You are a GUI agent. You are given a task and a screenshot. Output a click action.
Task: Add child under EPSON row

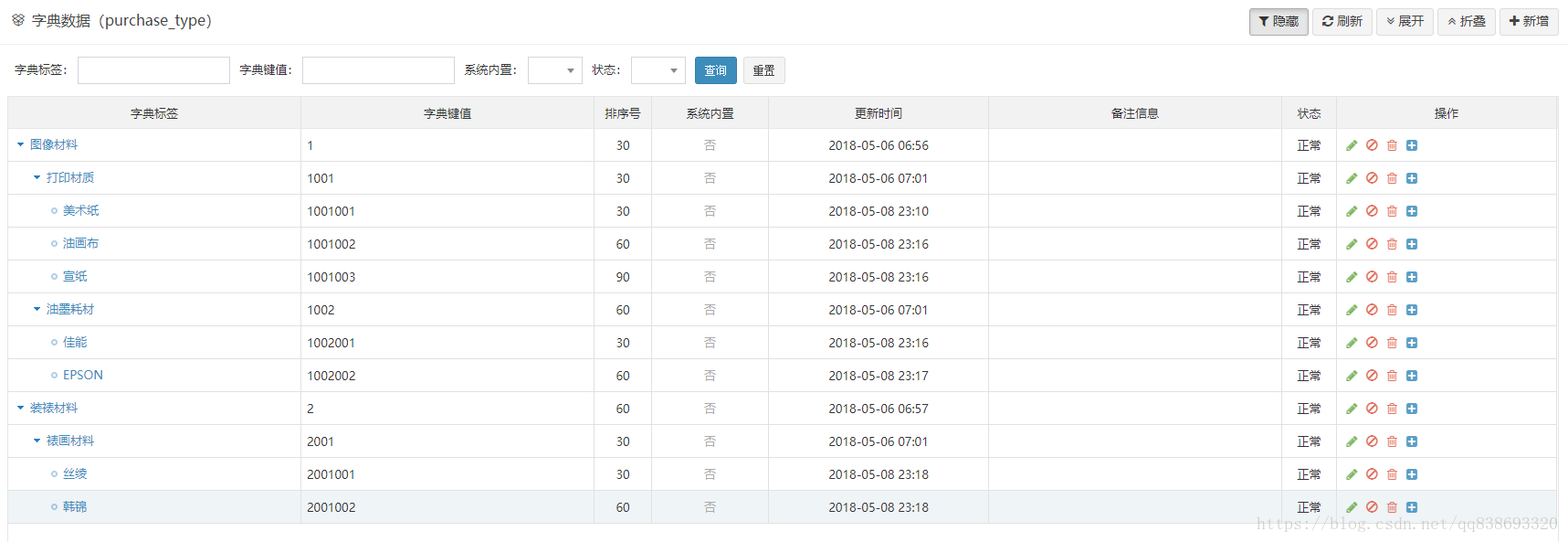(x=1412, y=376)
